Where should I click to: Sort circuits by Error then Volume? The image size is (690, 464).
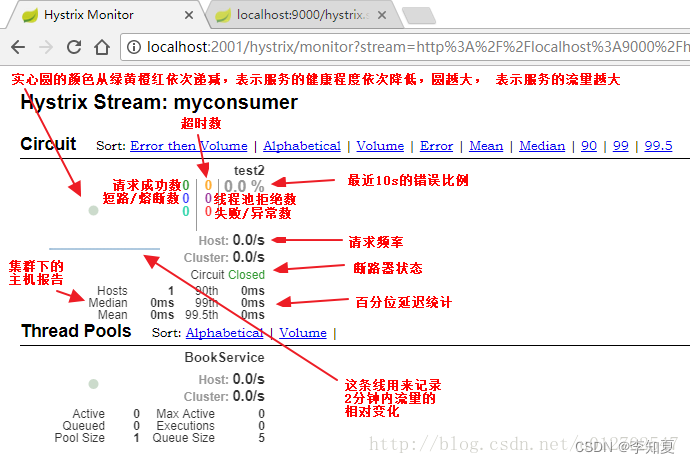pyautogui.click(x=189, y=146)
